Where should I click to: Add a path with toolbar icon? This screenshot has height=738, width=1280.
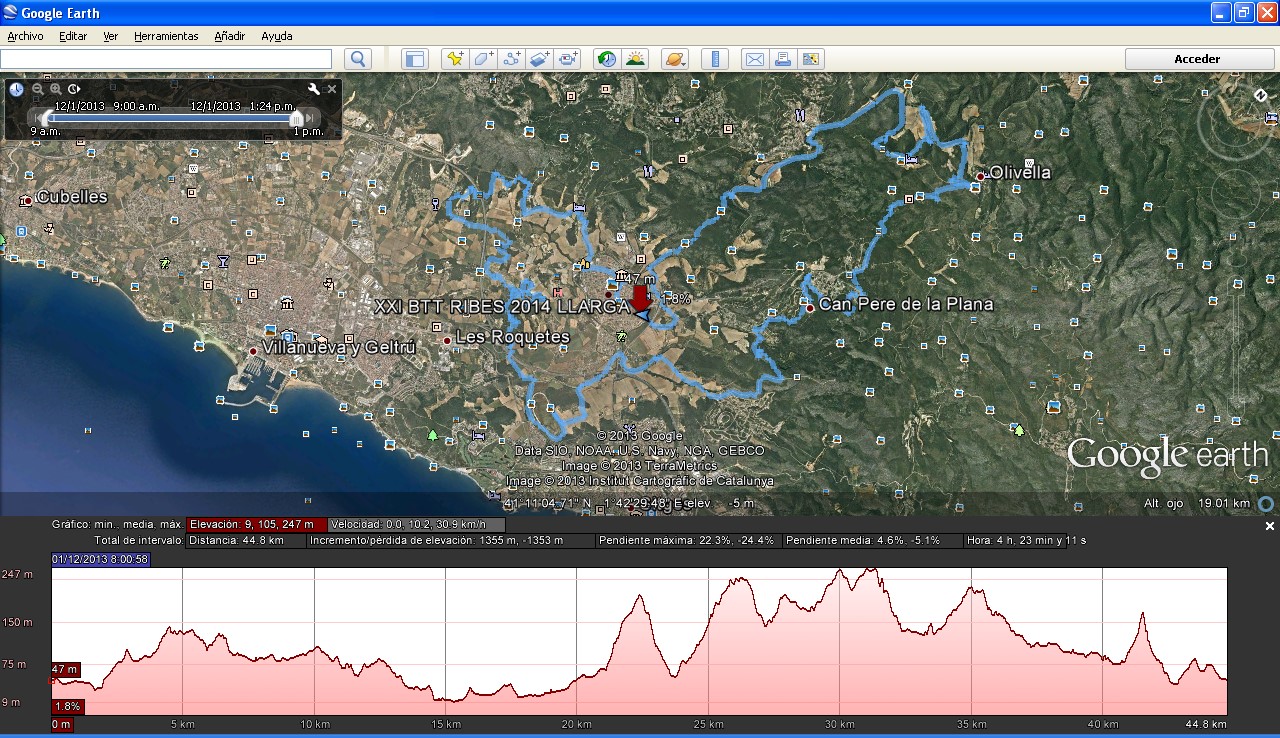tap(512, 59)
